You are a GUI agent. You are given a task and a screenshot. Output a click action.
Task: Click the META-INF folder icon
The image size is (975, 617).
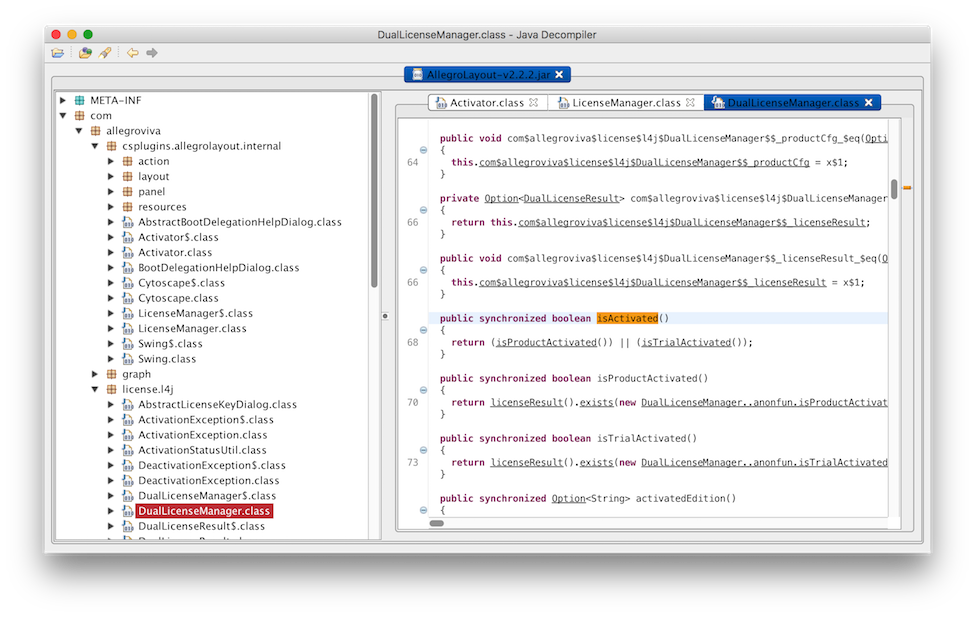point(80,100)
